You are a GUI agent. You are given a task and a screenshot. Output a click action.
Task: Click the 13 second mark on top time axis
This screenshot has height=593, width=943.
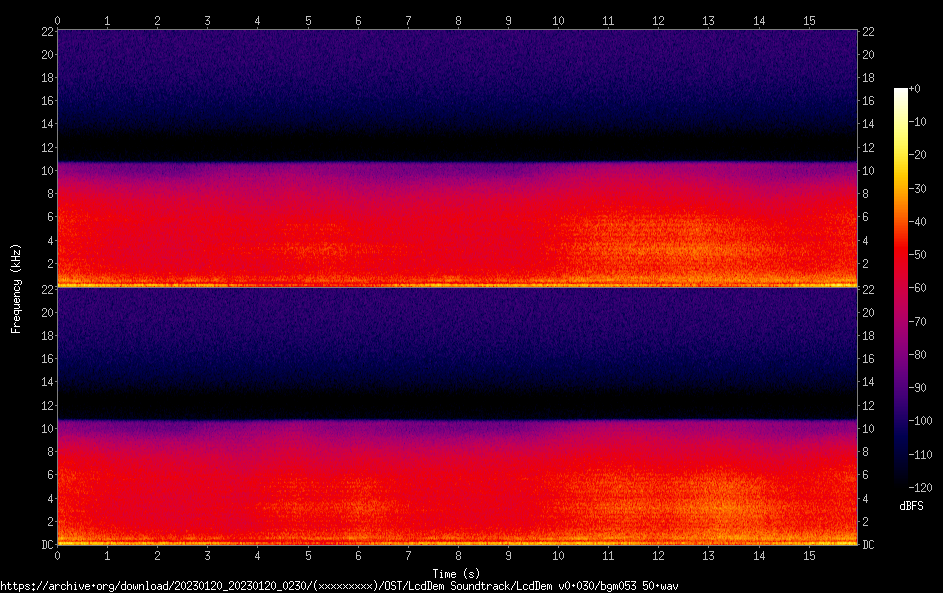click(x=708, y=20)
